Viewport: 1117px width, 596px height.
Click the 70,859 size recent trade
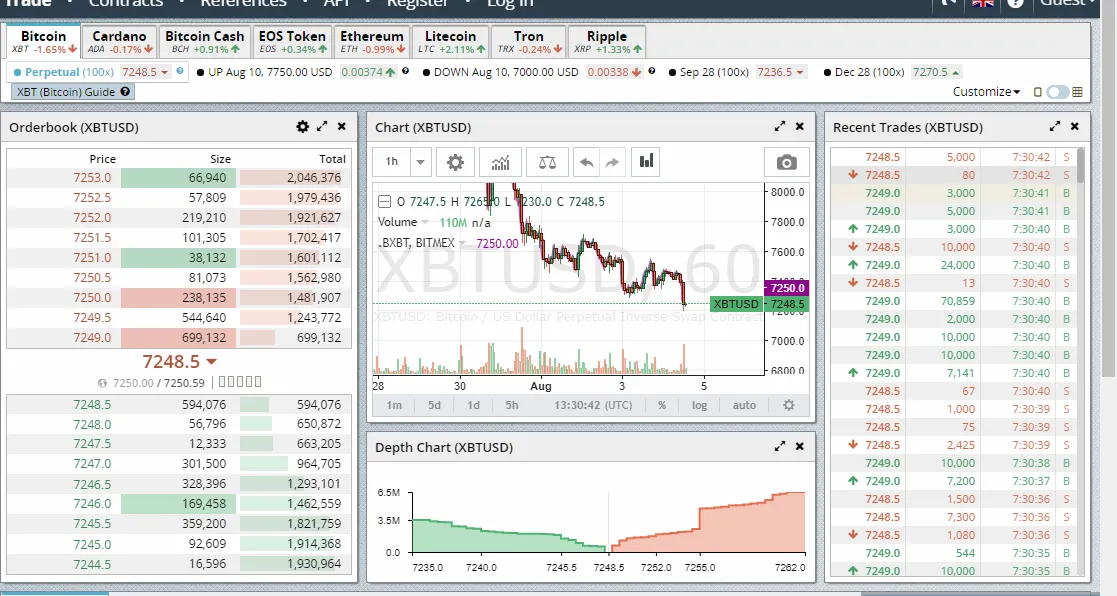point(957,301)
